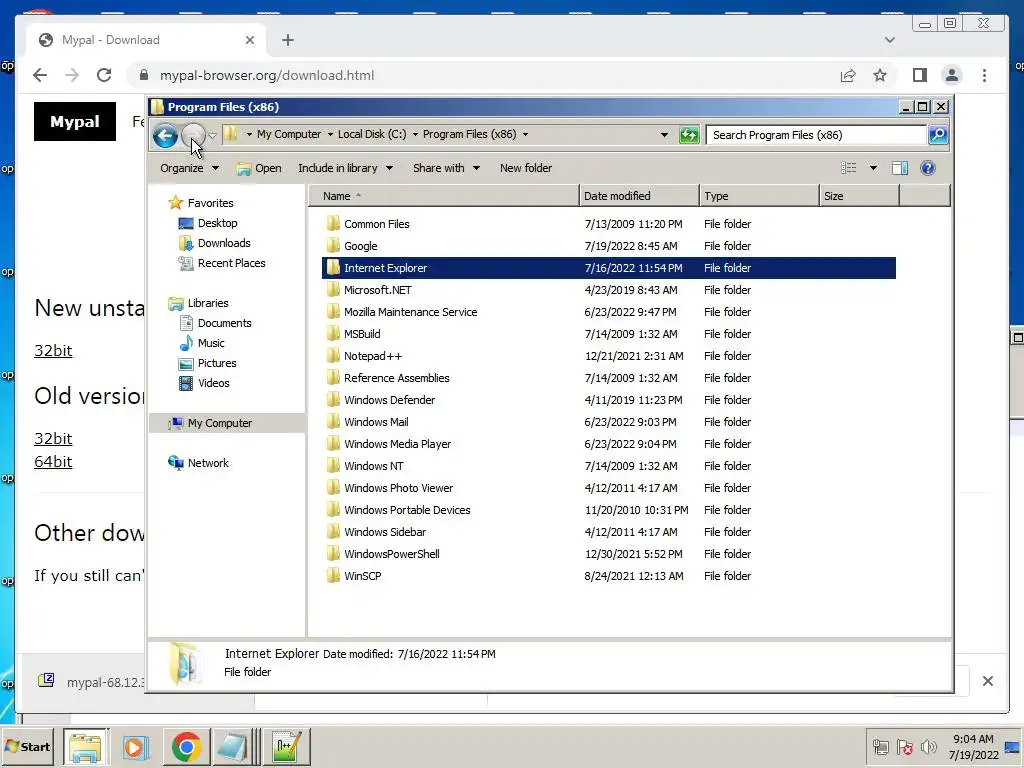Select the Google folder icon
1024x768 pixels.
click(333, 246)
